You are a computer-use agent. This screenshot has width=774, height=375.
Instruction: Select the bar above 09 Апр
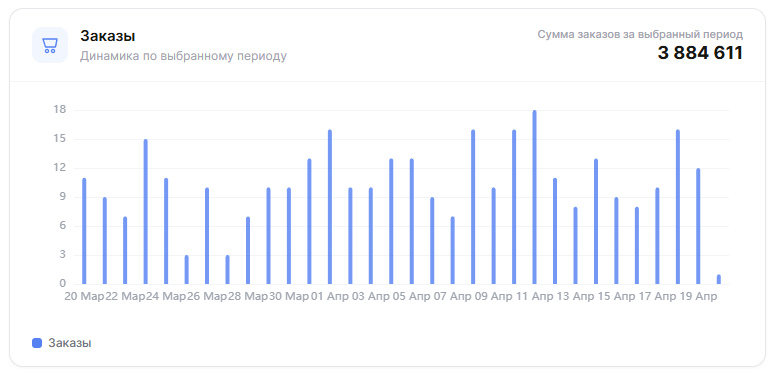point(494,236)
